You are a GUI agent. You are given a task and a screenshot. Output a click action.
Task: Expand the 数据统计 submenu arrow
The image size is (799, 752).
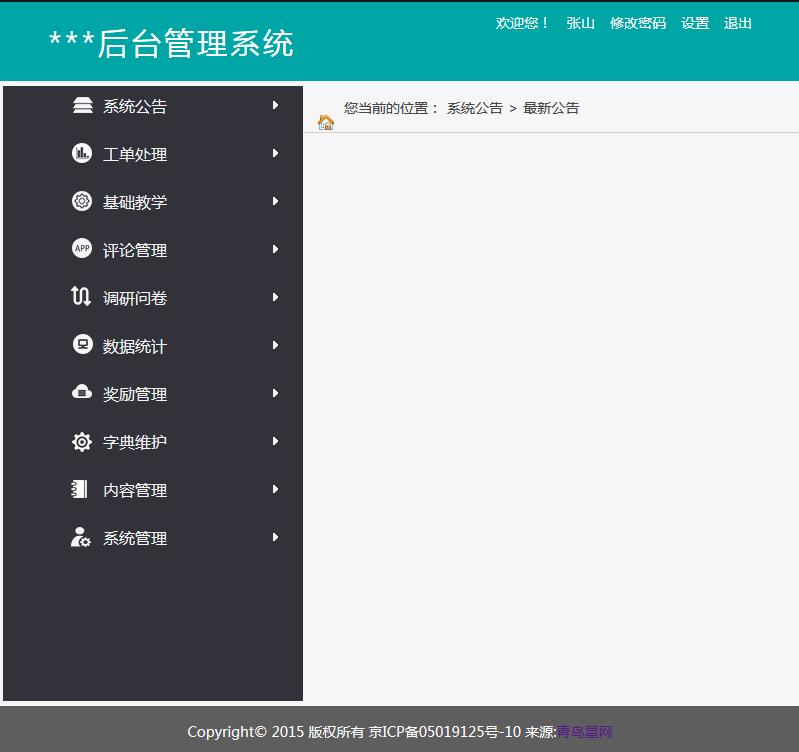[x=275, y=345]
